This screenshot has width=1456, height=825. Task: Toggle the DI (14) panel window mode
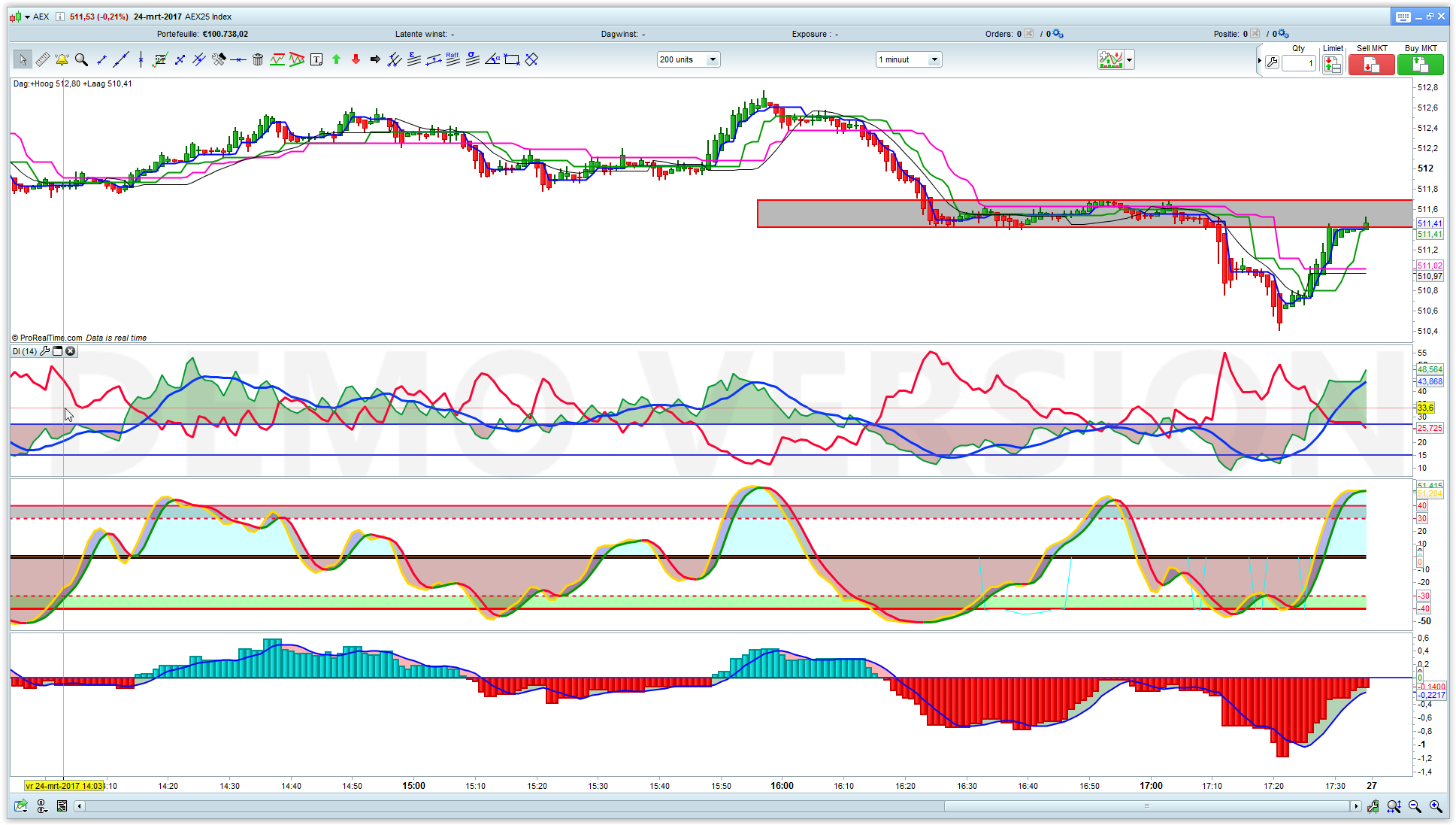click(58, 351)
